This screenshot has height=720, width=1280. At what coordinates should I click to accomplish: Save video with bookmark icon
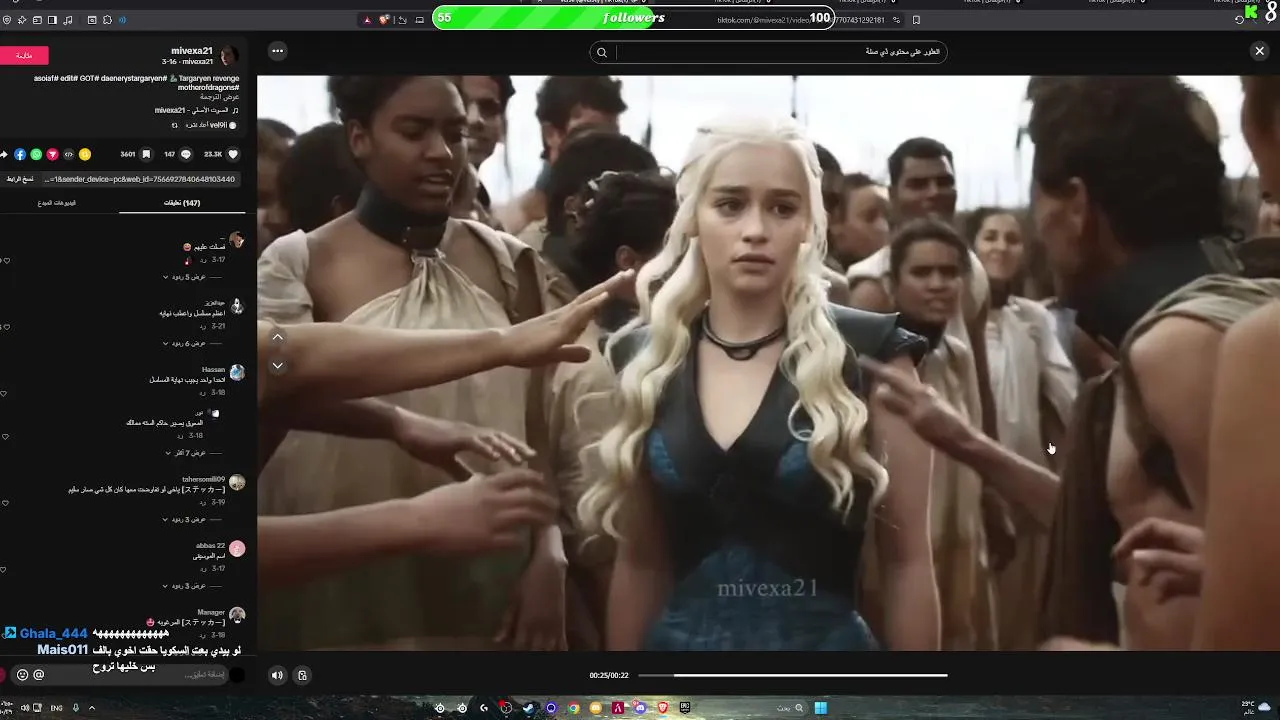tap(145, 154)
